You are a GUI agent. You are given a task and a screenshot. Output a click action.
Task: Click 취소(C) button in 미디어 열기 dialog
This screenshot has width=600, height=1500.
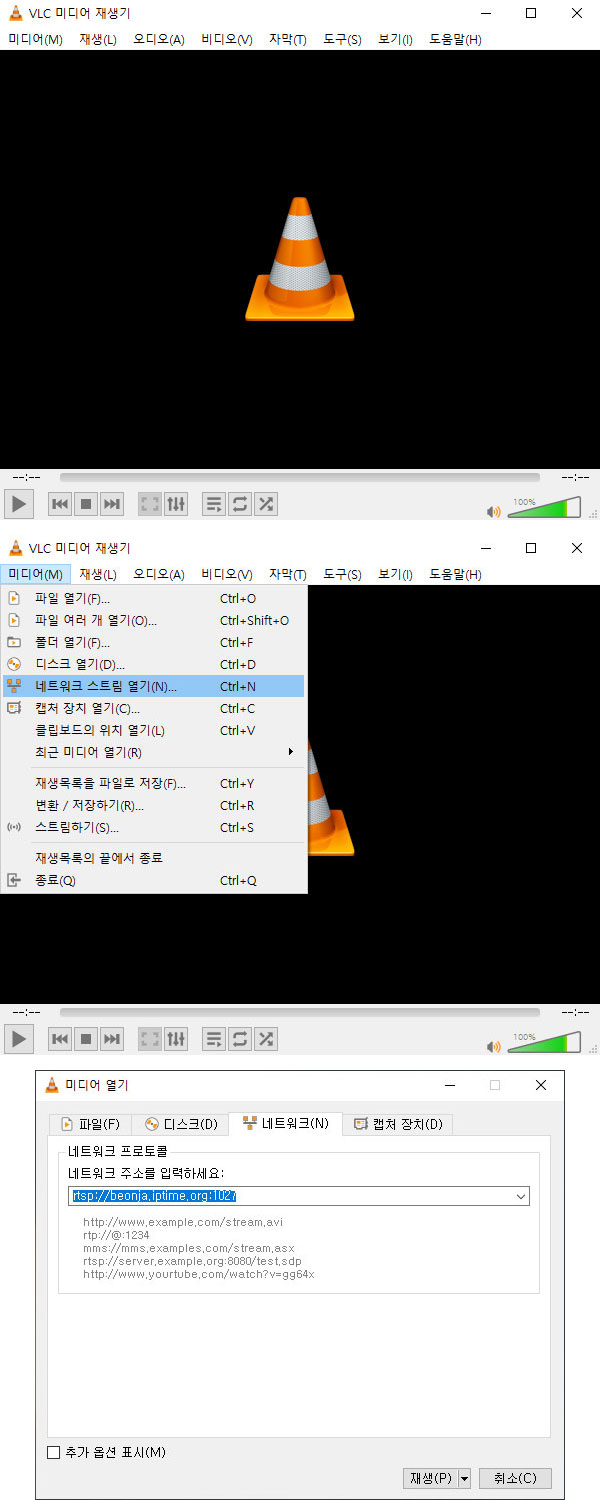coord(515,1478)
